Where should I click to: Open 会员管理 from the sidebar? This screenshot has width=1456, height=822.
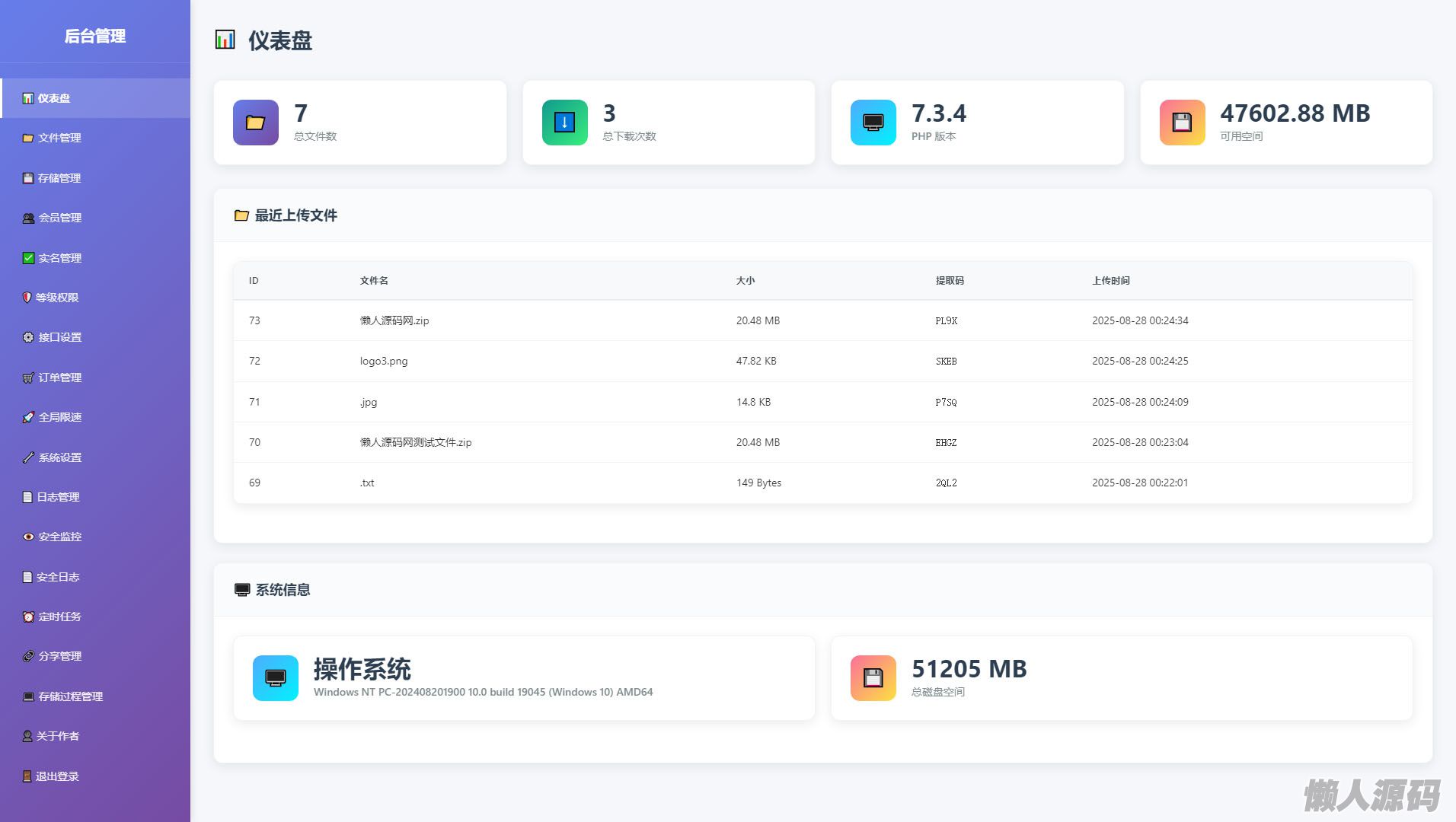coord(59,218)
